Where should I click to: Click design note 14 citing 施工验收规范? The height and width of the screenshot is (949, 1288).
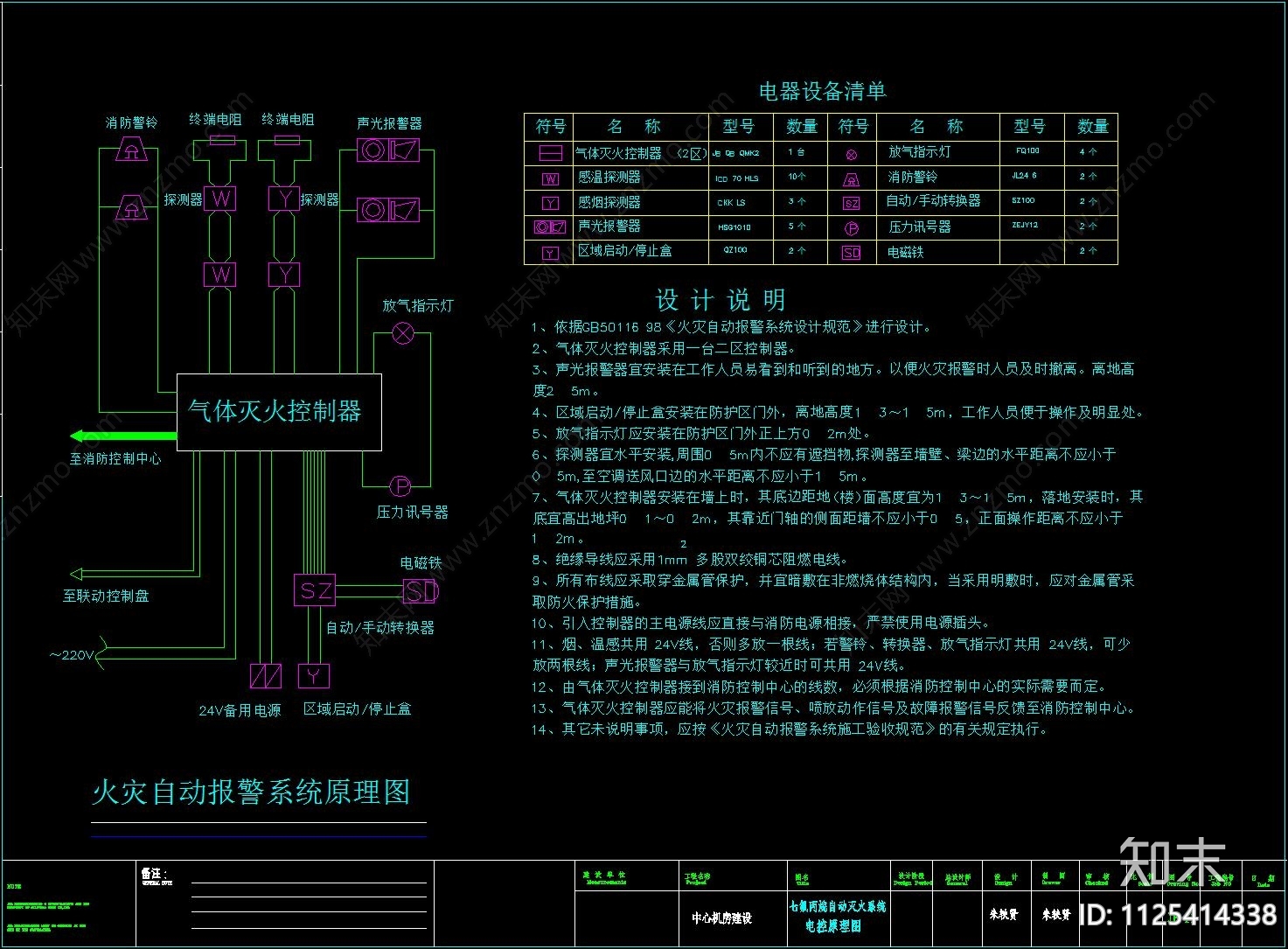tap(790, 729)
